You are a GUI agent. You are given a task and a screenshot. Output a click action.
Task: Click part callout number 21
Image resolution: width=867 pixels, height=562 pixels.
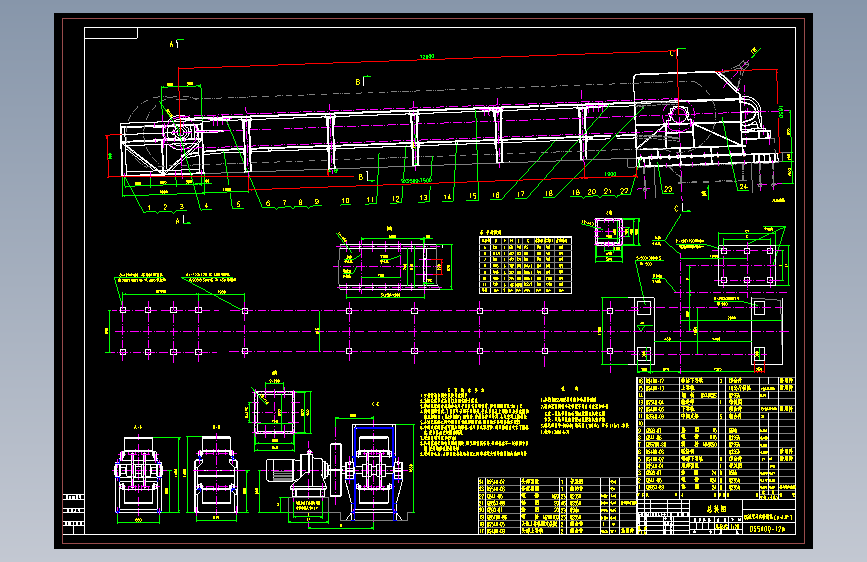[608, 191]
